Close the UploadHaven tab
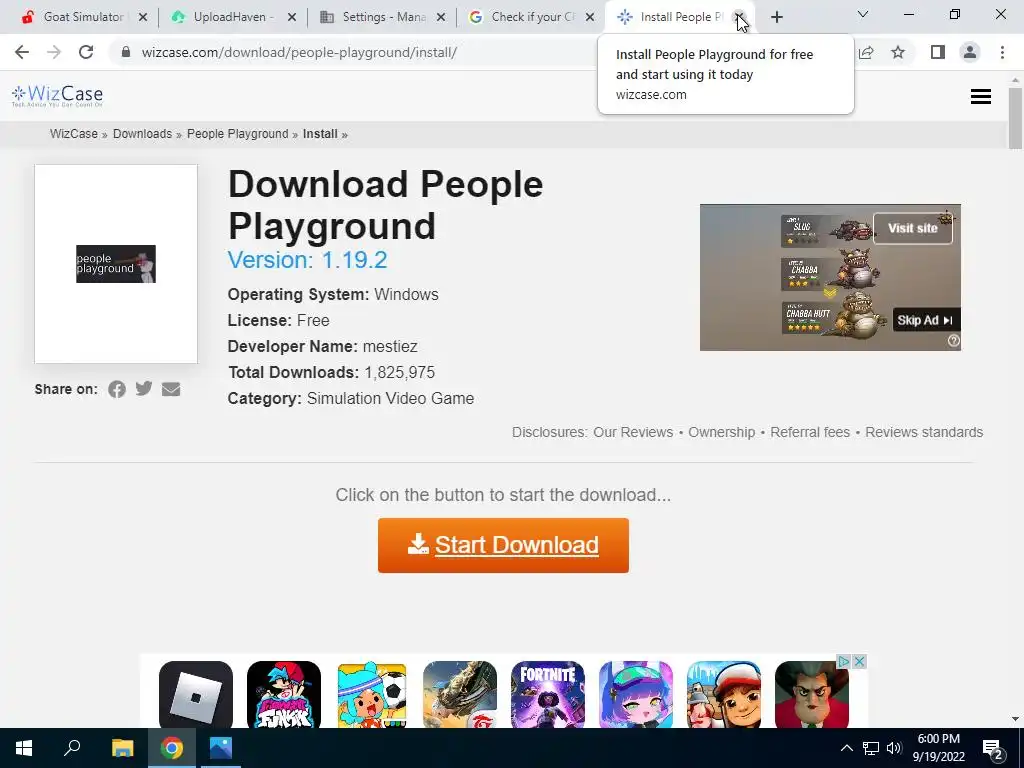1024x768 pixels. point(292,17)
